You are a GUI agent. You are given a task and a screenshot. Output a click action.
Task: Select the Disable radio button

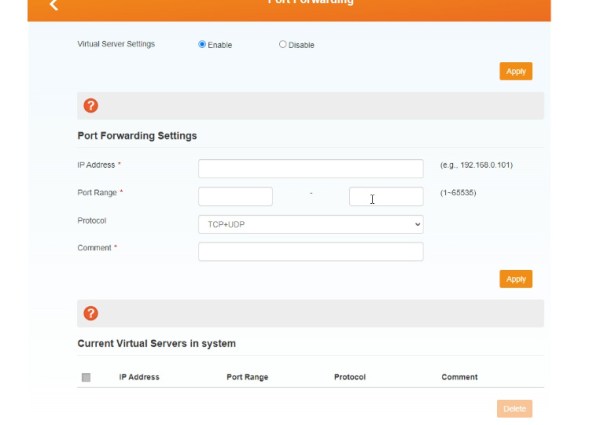tap(283, 44)
